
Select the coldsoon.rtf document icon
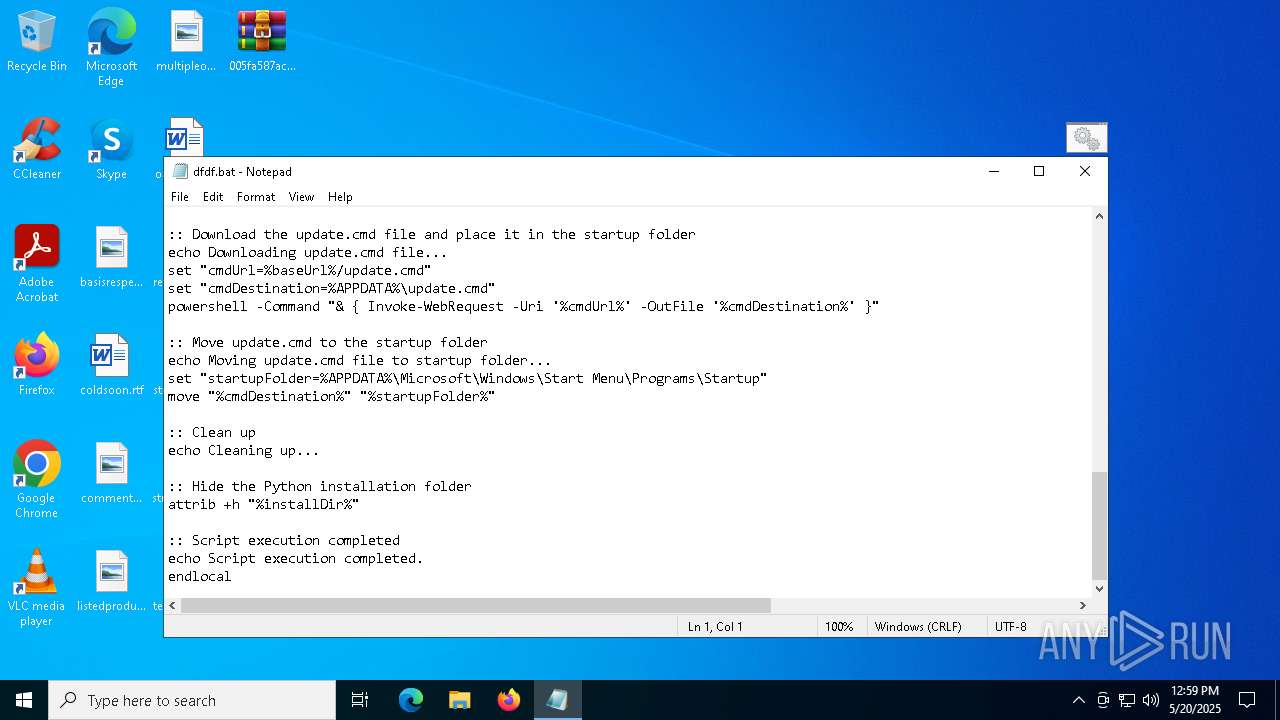tap(111, 366)
